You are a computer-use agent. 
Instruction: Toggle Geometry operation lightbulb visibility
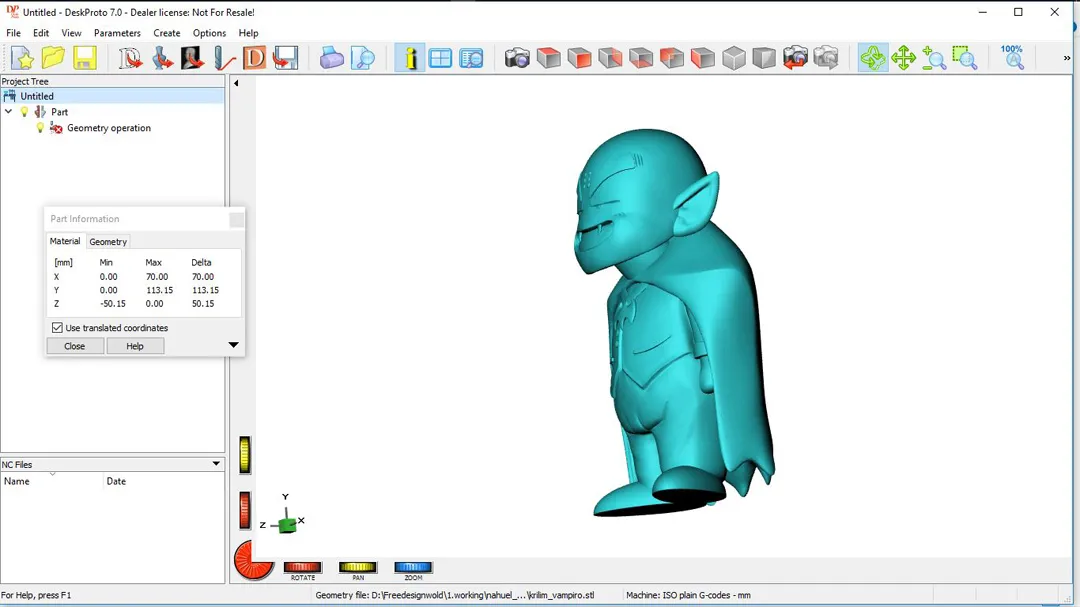coord(41,128)
